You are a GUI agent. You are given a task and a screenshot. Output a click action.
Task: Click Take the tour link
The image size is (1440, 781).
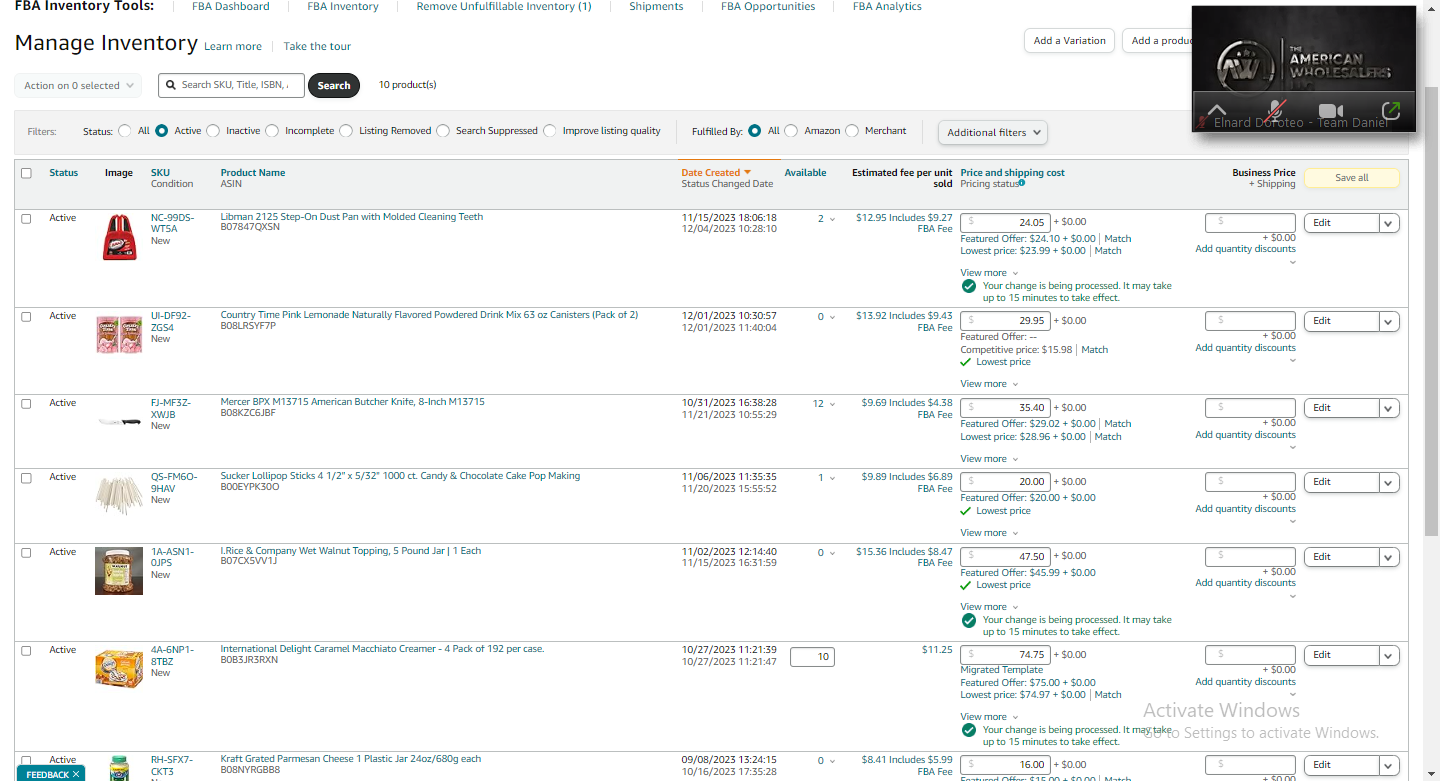click(317, 46)
